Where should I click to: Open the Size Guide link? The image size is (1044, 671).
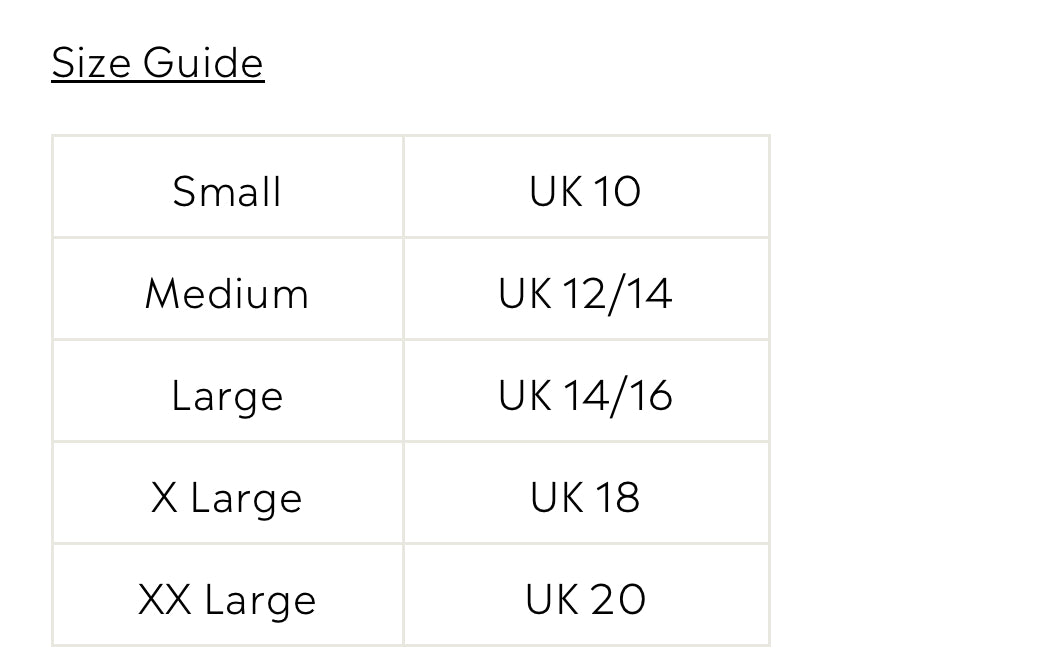point(158,62)
